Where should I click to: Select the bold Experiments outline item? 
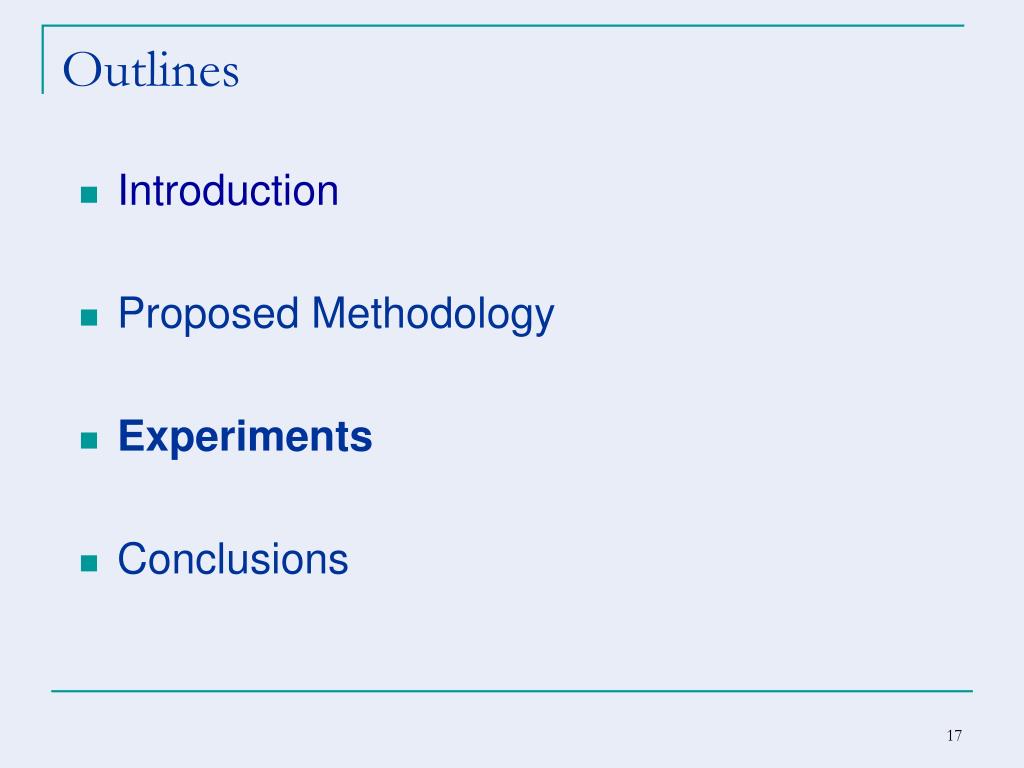click(245, 437)
